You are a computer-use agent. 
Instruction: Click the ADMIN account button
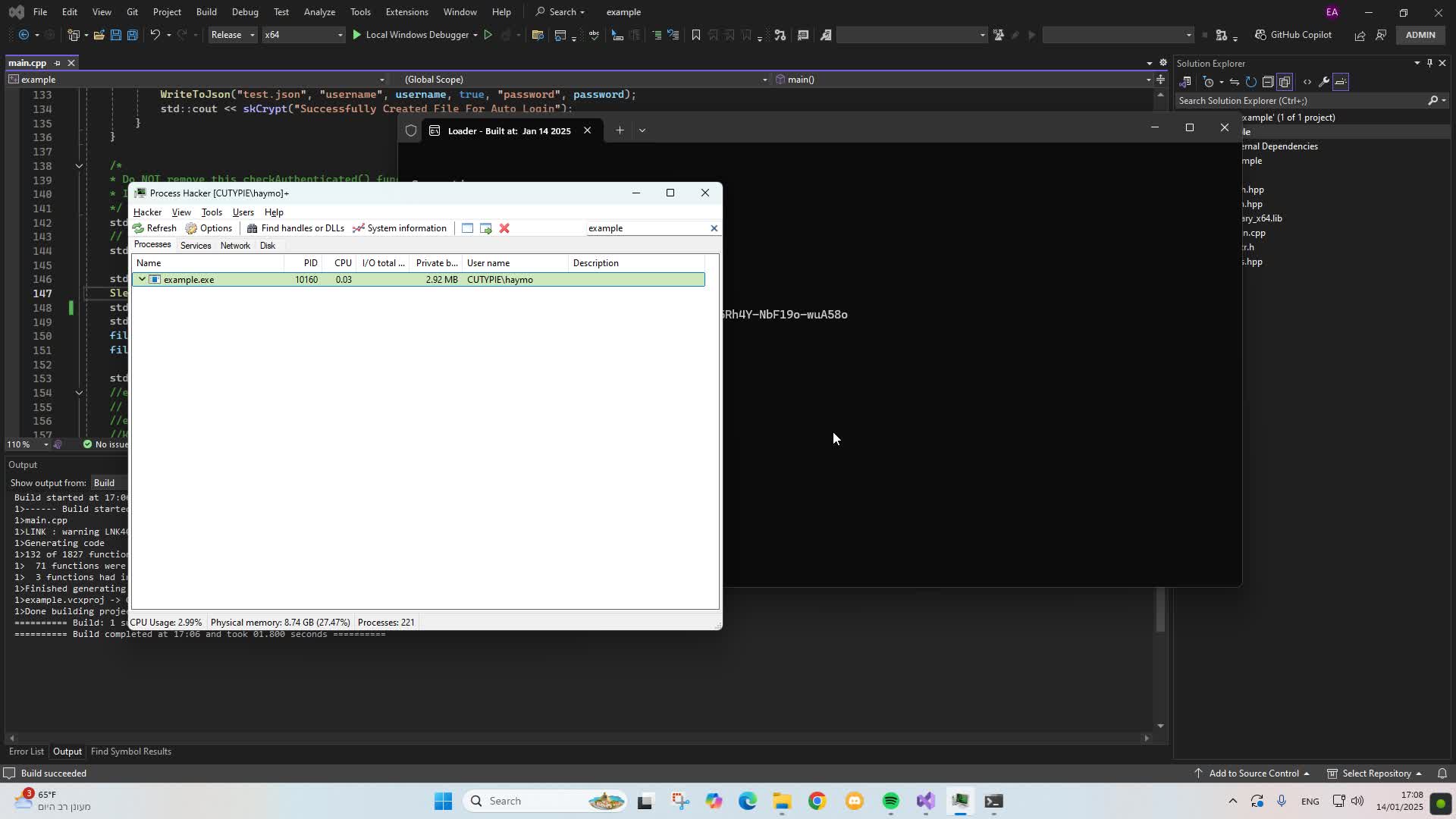point(1420,35)
